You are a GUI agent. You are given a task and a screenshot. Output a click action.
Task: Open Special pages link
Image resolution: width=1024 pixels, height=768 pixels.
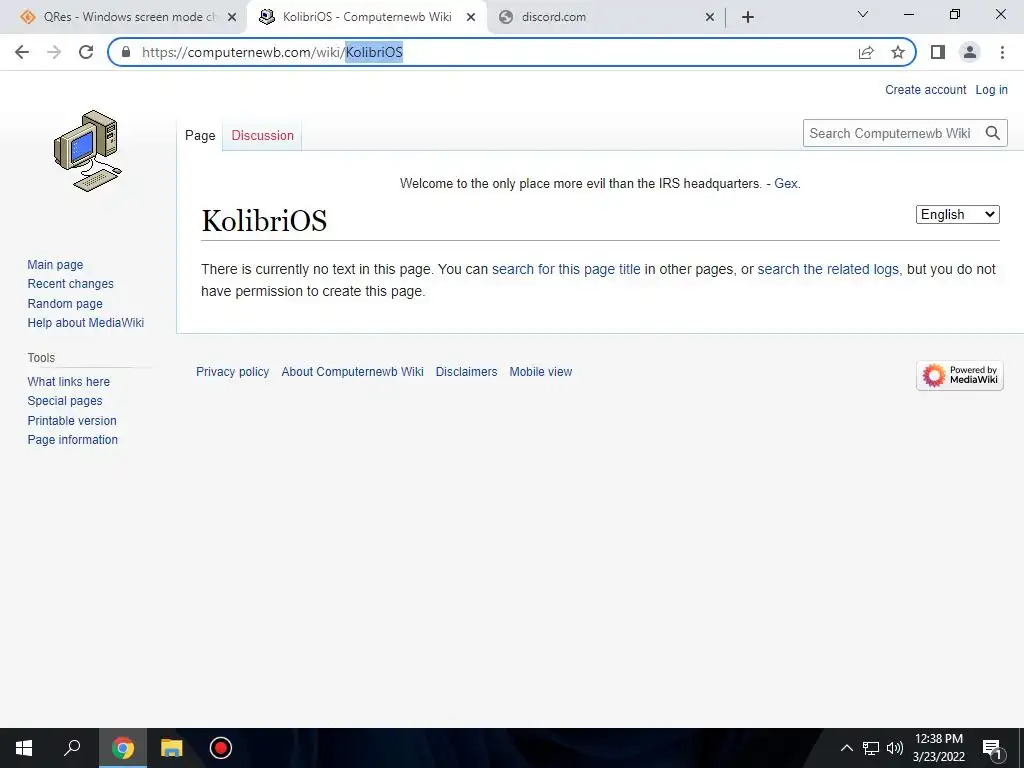click(65, 400)
